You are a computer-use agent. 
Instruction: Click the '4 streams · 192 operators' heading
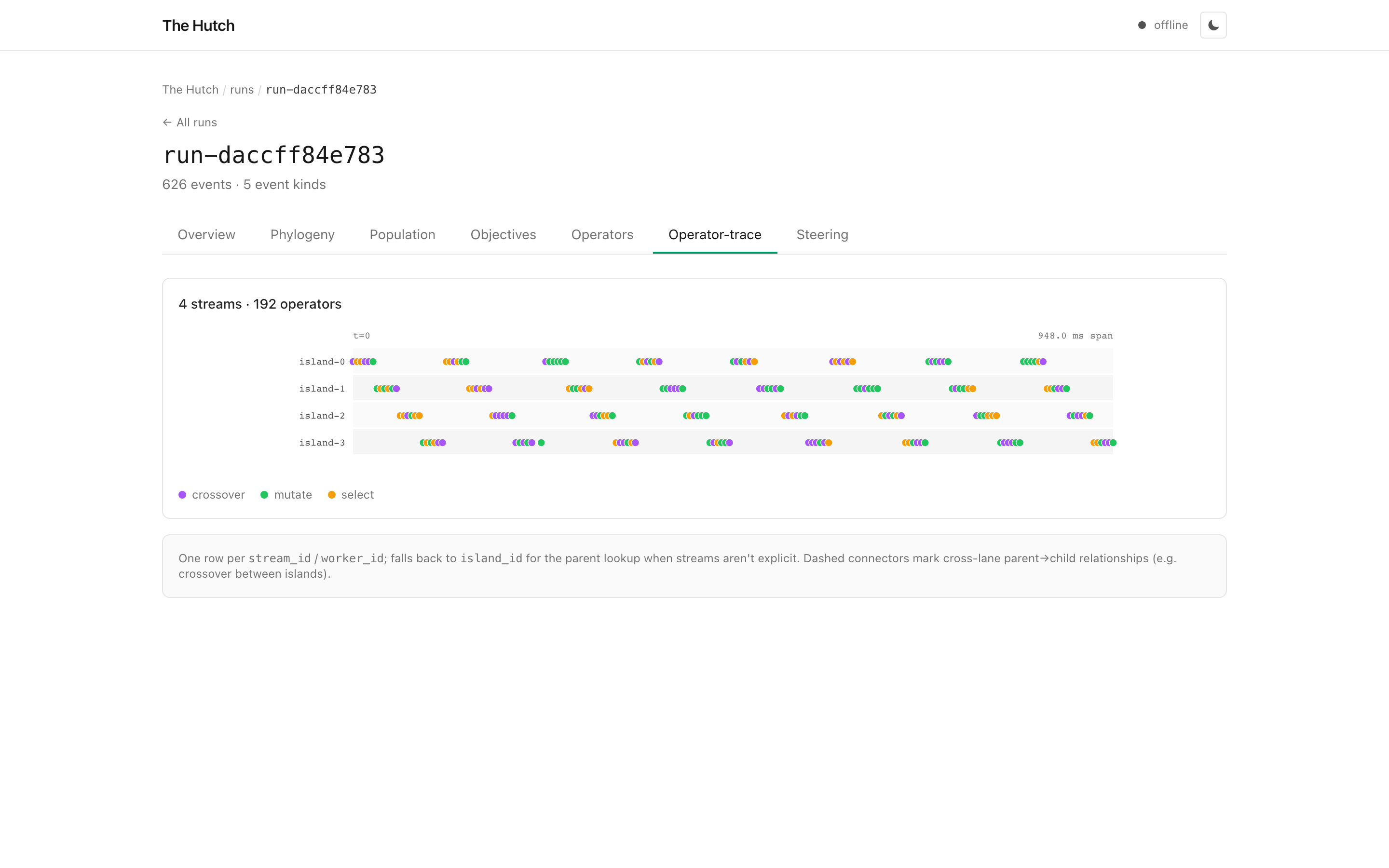[x=260, y=304]
